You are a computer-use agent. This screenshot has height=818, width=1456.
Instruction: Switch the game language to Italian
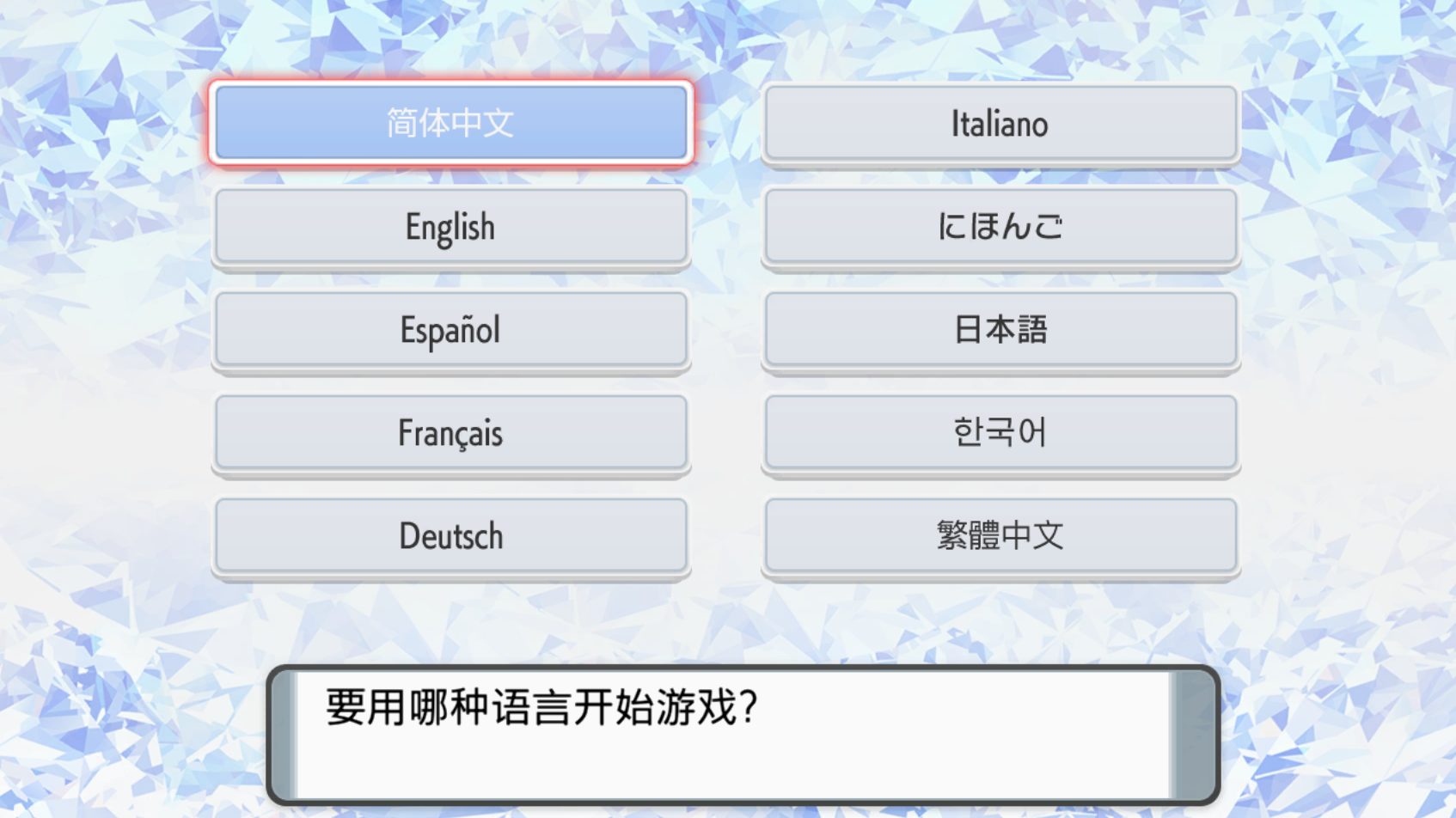1000,124
